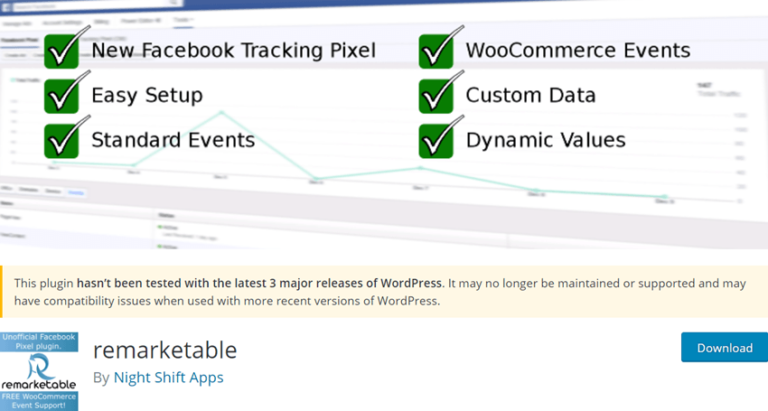Select the green check icon beside Custom Data
Screen dimensions: 768x411
click(x=437, y=94)
